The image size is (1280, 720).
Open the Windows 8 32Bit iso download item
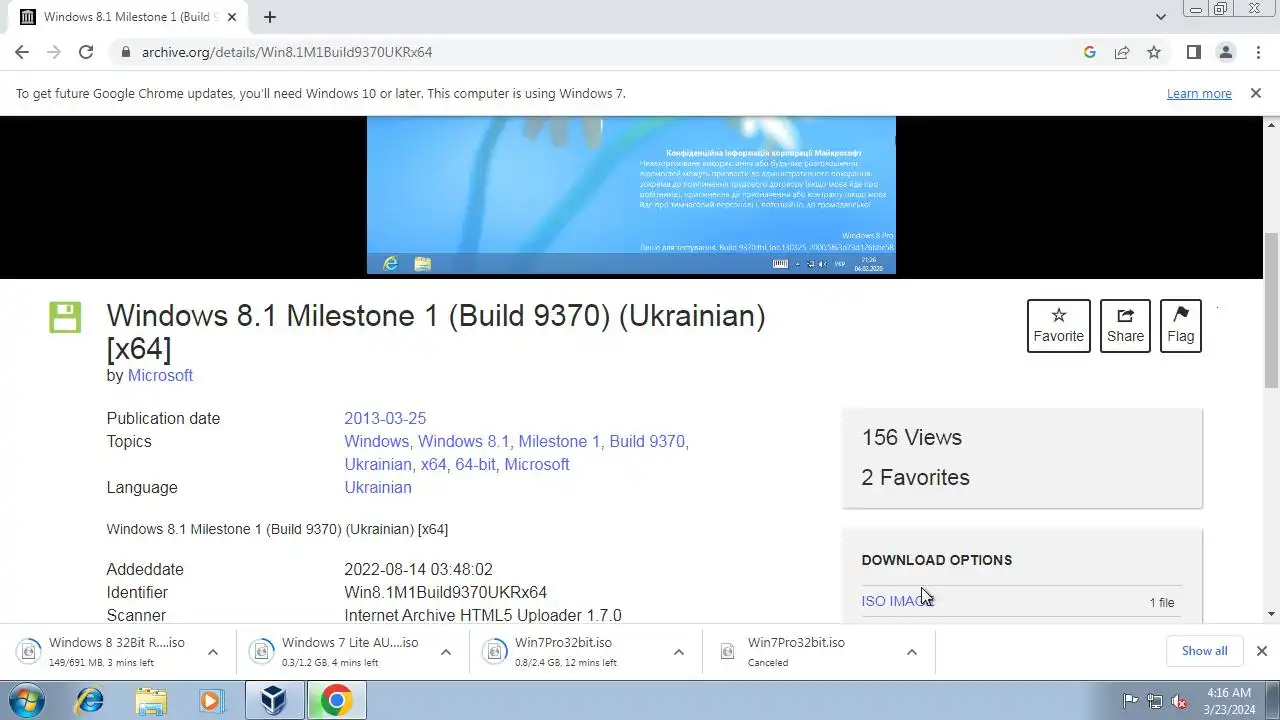pos(105,652)
